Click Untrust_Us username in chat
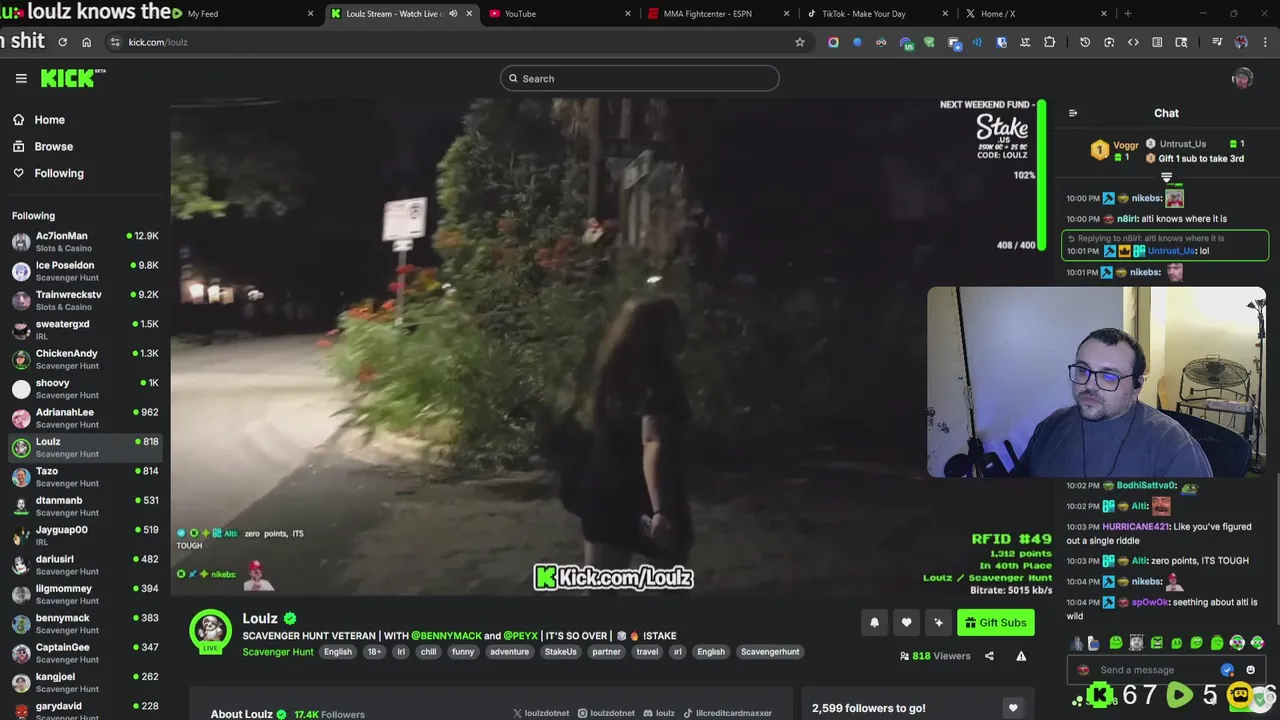1280x720 pixels. 1170,251
